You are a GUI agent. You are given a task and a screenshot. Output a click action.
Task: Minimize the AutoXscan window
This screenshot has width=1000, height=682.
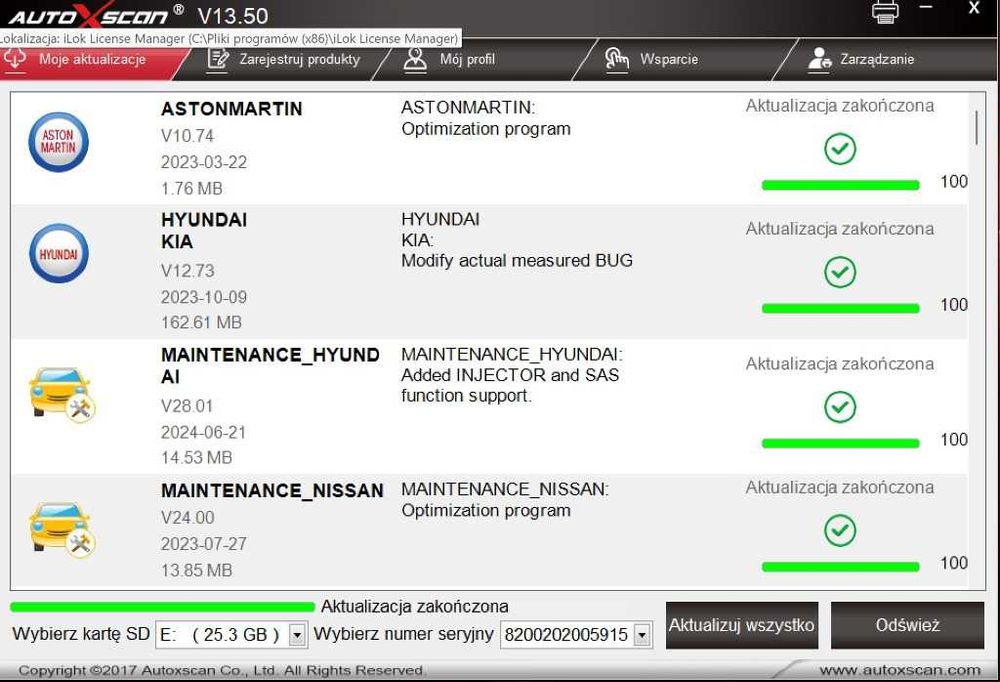[926, 8]
